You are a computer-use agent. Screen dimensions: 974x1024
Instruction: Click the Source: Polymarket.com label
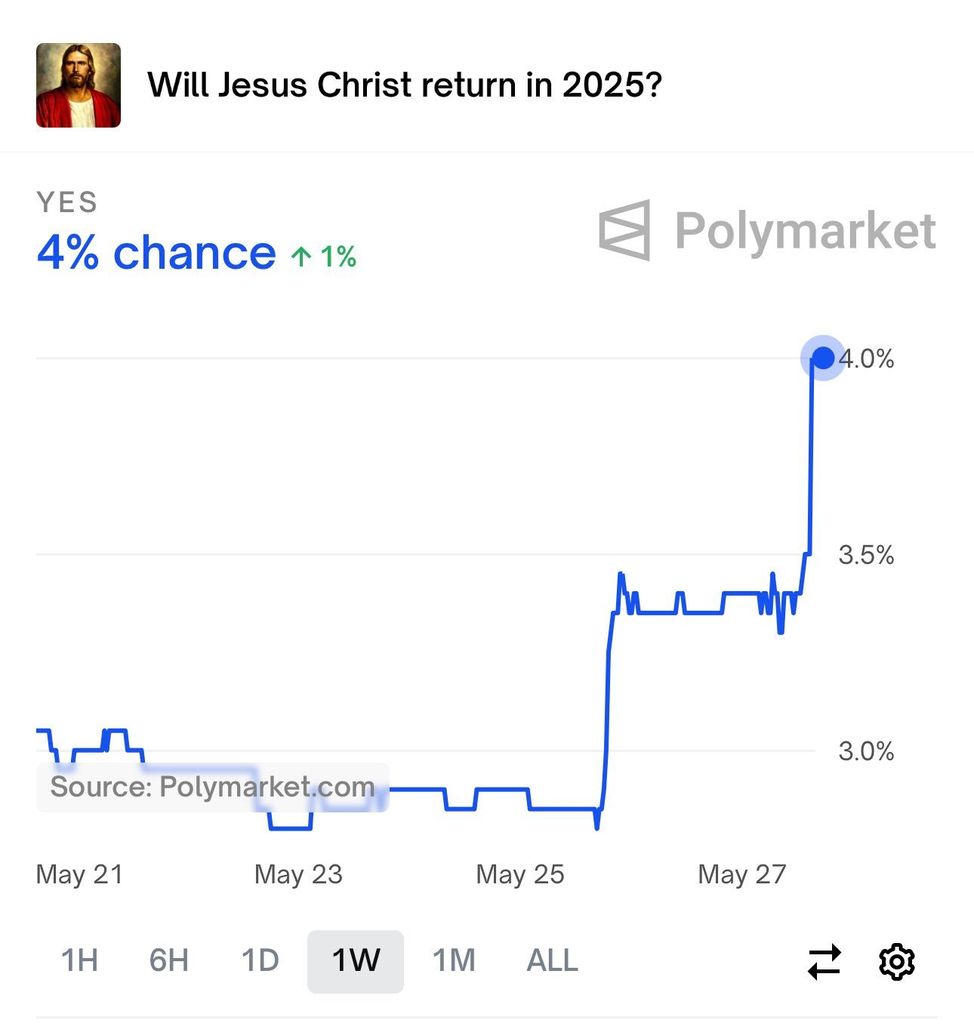212,787
